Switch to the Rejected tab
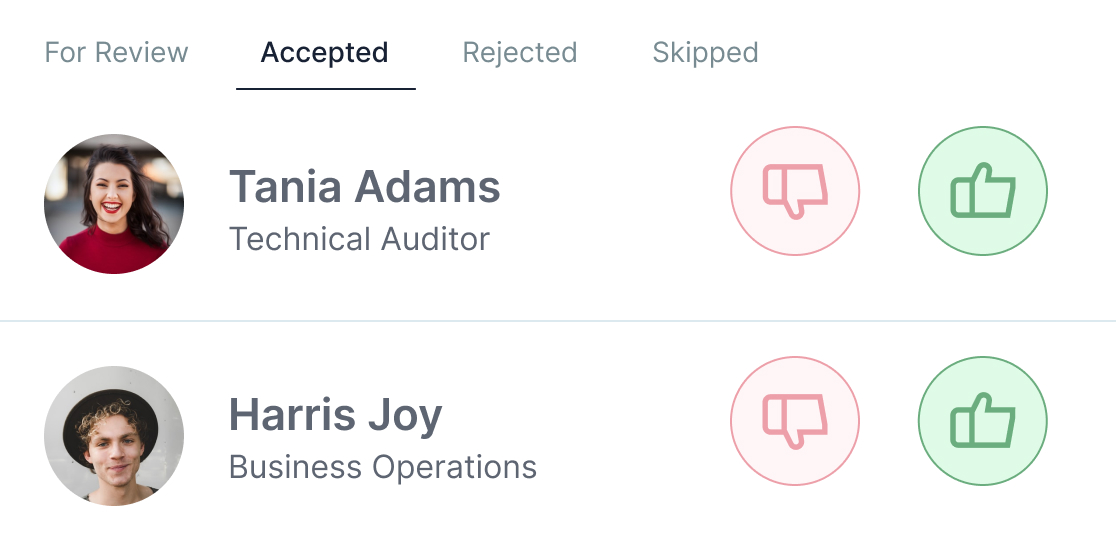1120x554 pixels. click(520, 52)
